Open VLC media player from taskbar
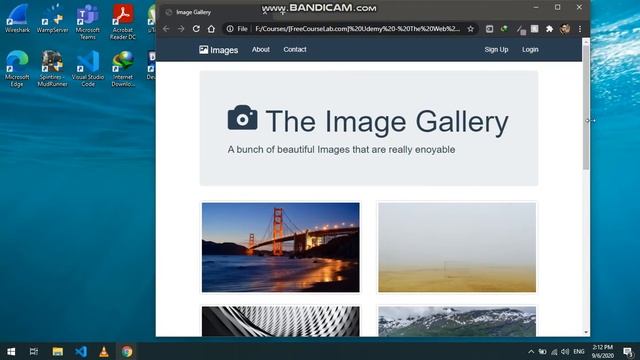Image resolution: width=640 pixels, height=360 pixels. tap(104, 351)
